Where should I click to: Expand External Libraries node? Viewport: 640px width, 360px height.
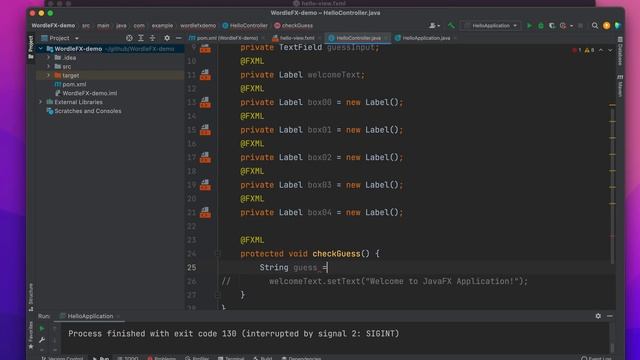40,102
